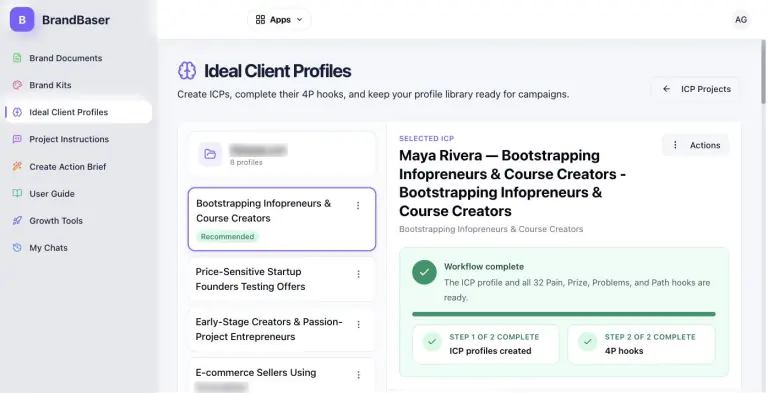Click the Project Instructions chat icon
Viewport: 768px width, 393px height.
(17, 139)
